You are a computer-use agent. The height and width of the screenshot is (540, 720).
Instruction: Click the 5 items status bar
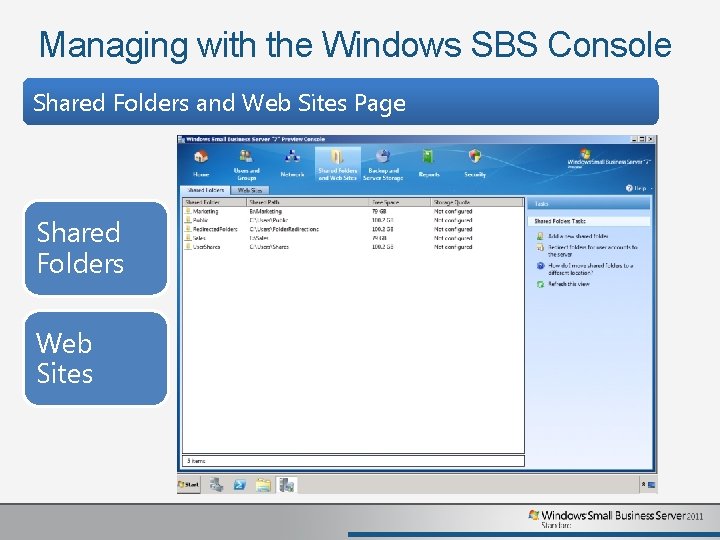pyautogui.click(x=353, y=461)
